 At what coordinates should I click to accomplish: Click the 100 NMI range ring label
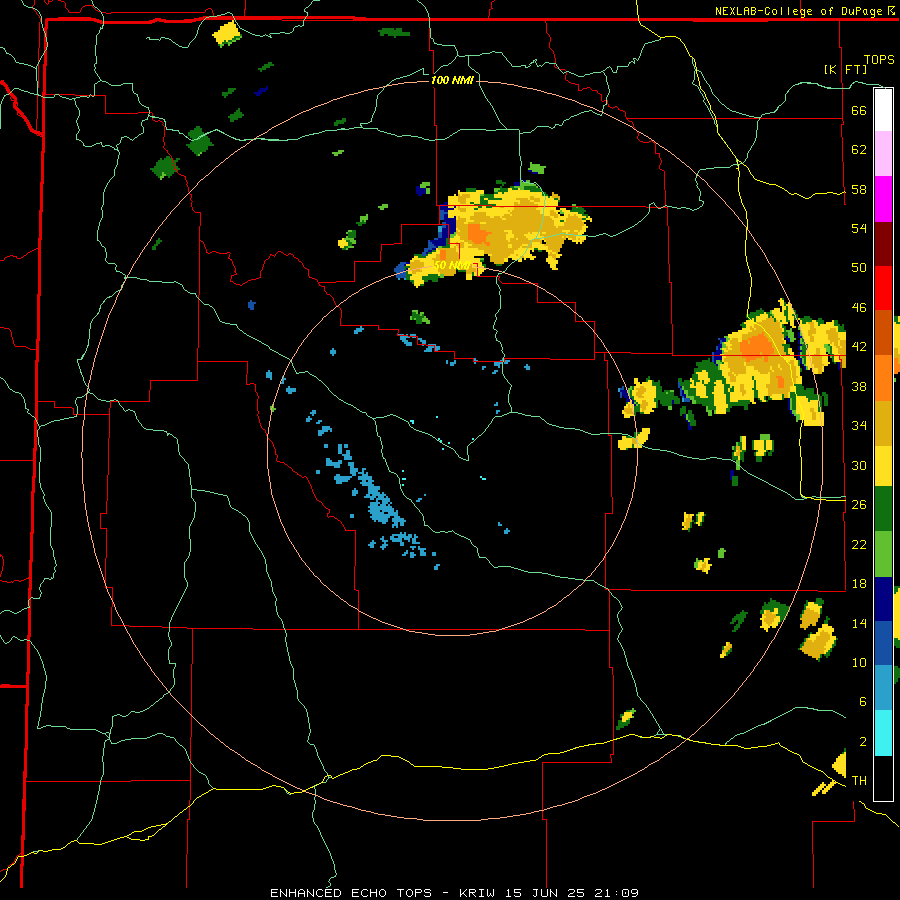coord(452,80)
